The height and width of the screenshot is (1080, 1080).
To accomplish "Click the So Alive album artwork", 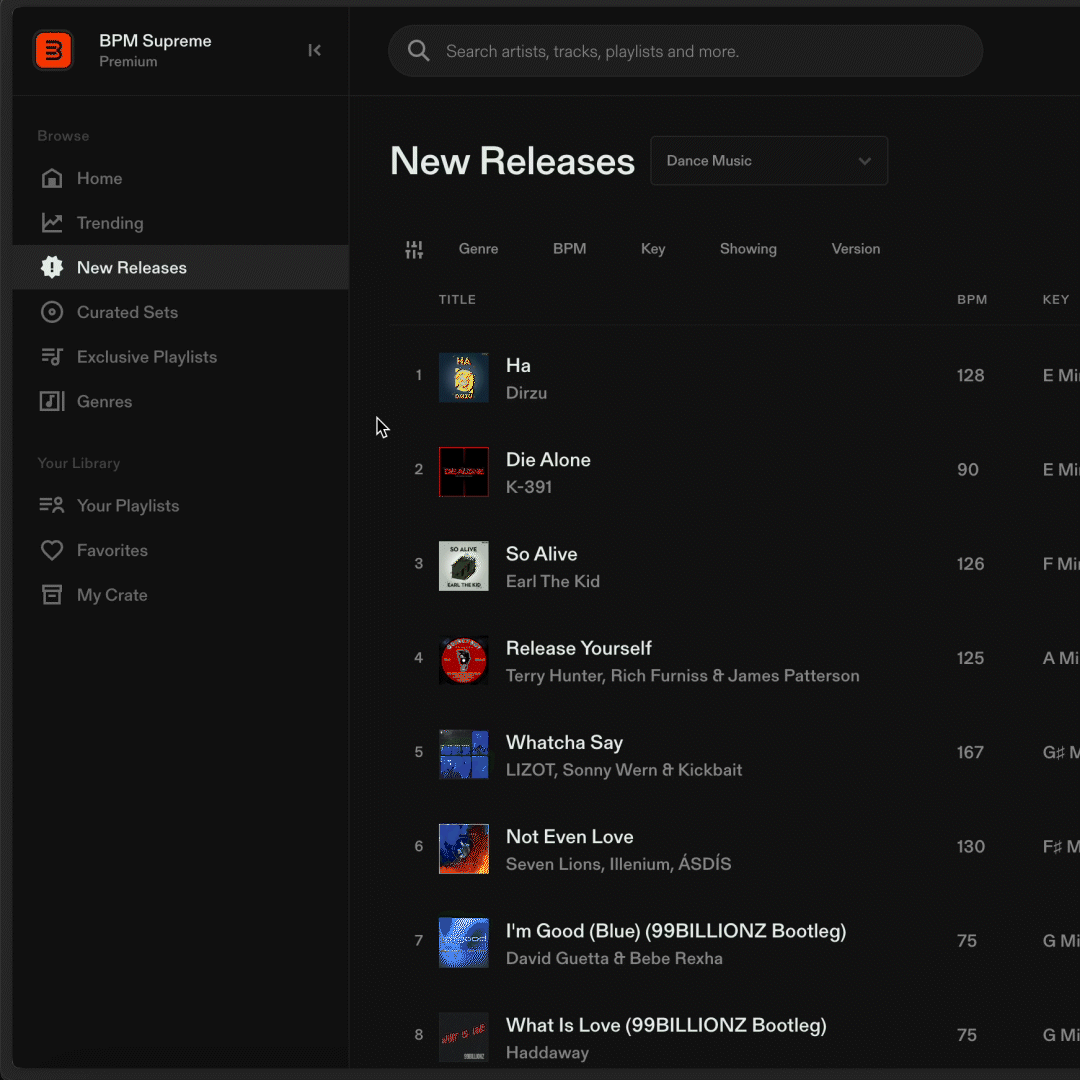I will [464, 566].
